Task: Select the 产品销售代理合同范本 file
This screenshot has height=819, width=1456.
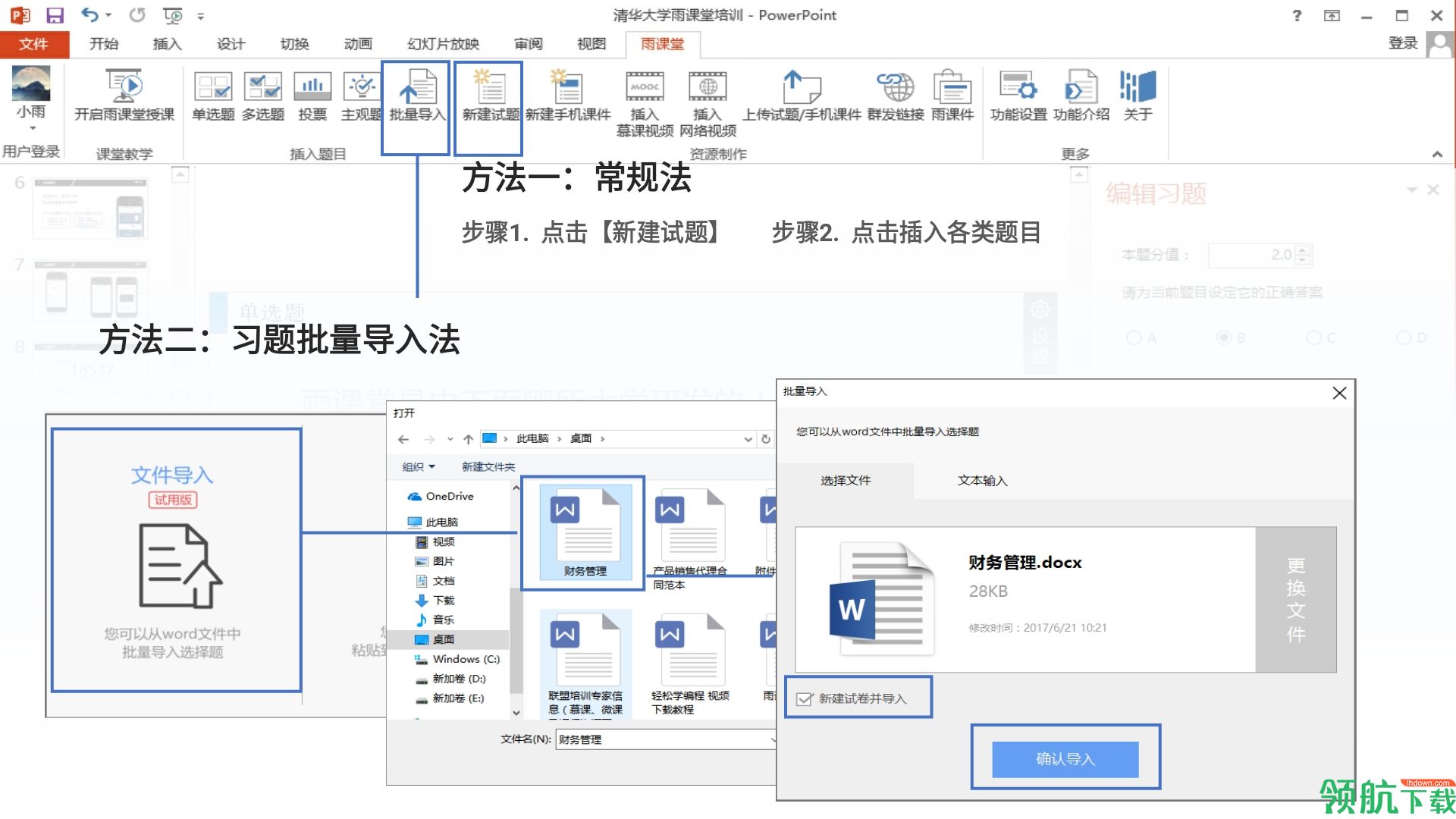Action: click(x=690, y=539)
